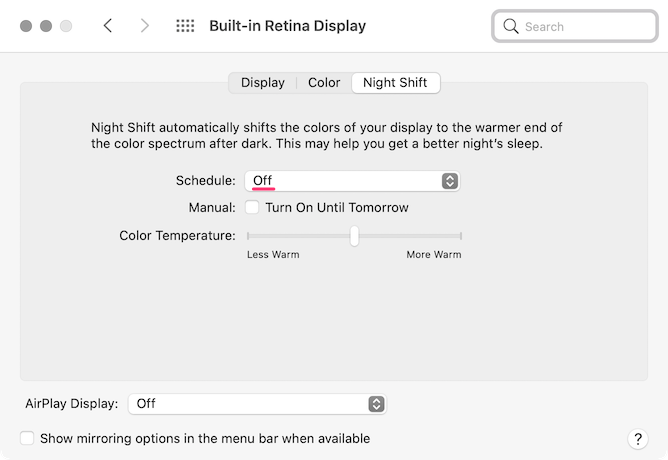
Task: Switch to the Display tab
Action: (x=262, y=83)
